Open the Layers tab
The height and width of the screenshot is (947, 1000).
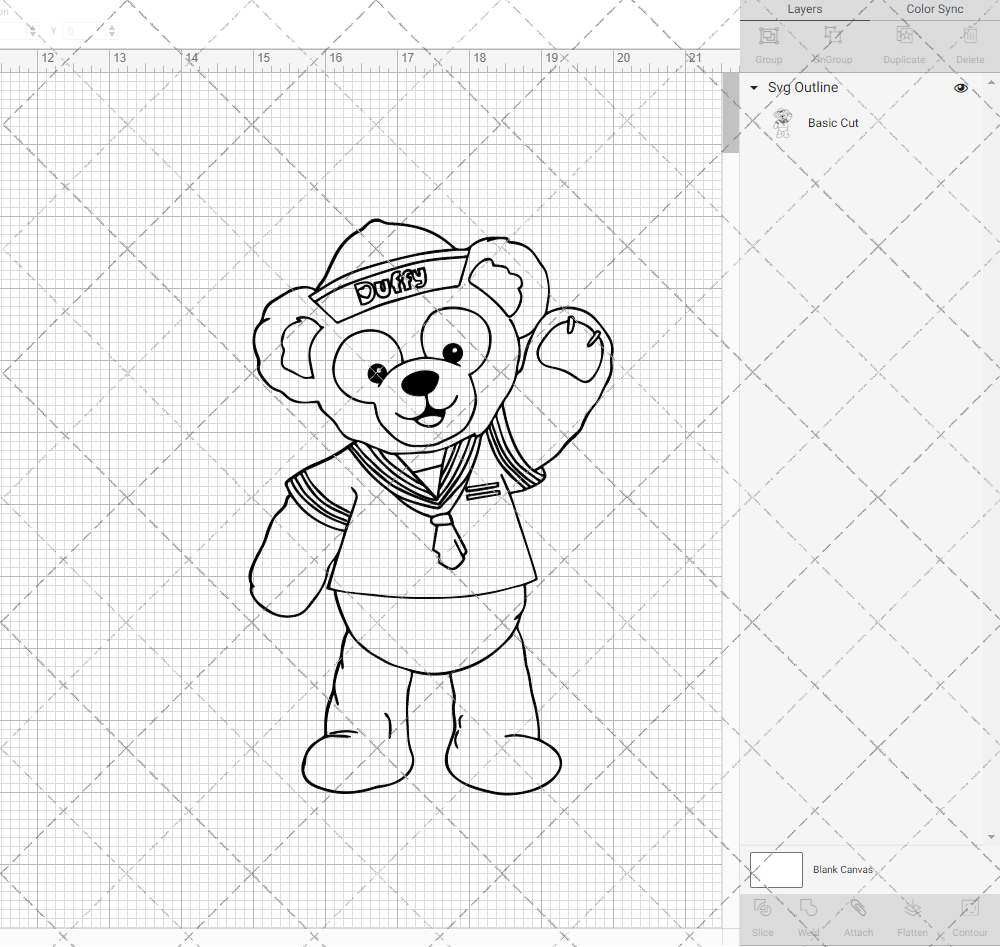(804, 9)
